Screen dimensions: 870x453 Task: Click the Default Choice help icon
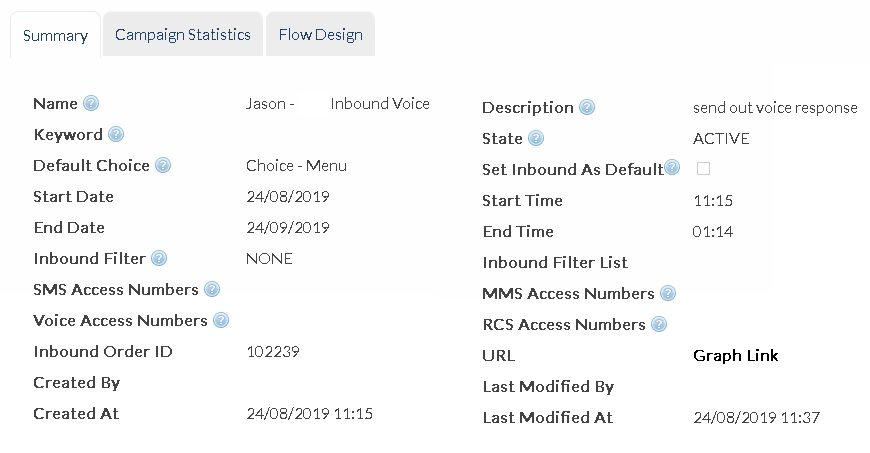point(162,166)
